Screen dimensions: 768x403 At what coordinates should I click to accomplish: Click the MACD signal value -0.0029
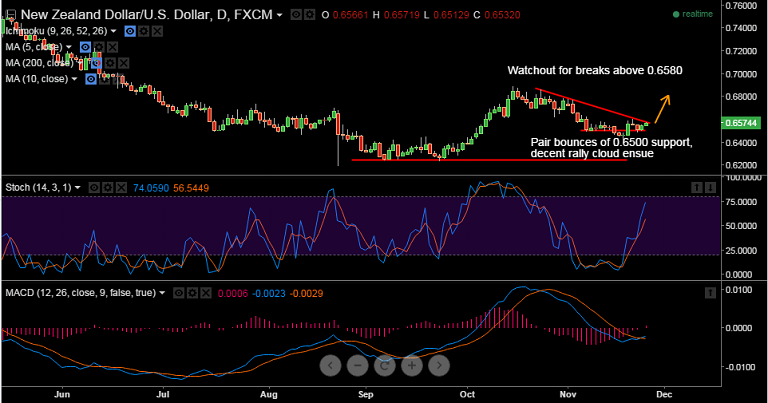pyautogui.click(x=306, y=294)
